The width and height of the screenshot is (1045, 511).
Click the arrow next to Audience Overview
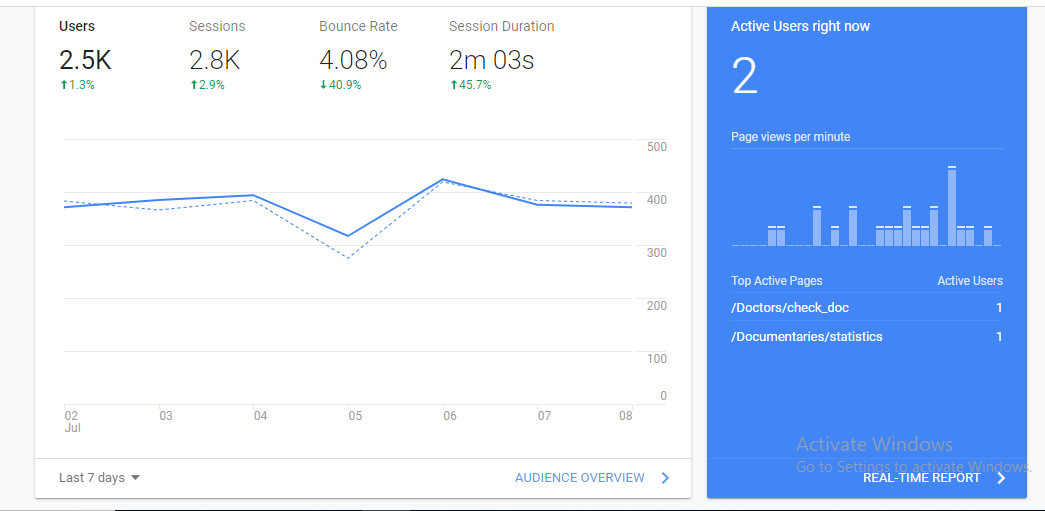coord(664,478)
